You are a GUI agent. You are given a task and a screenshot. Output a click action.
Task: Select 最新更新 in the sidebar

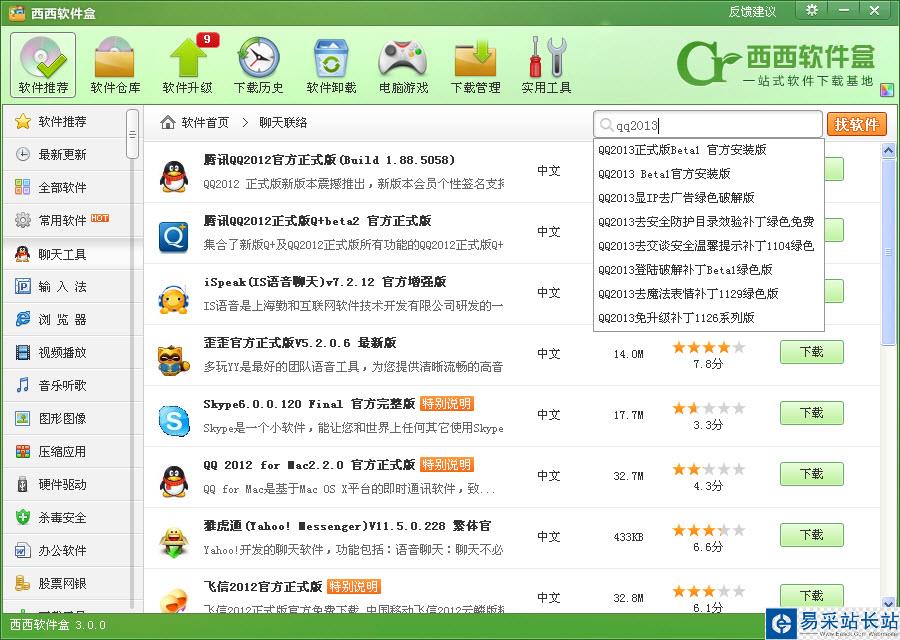coord(65,154)
